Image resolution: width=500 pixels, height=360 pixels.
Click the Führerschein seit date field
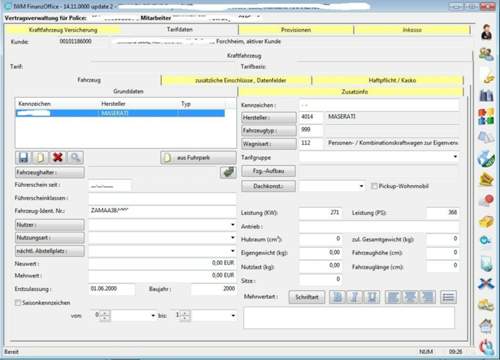coord(110,186)
